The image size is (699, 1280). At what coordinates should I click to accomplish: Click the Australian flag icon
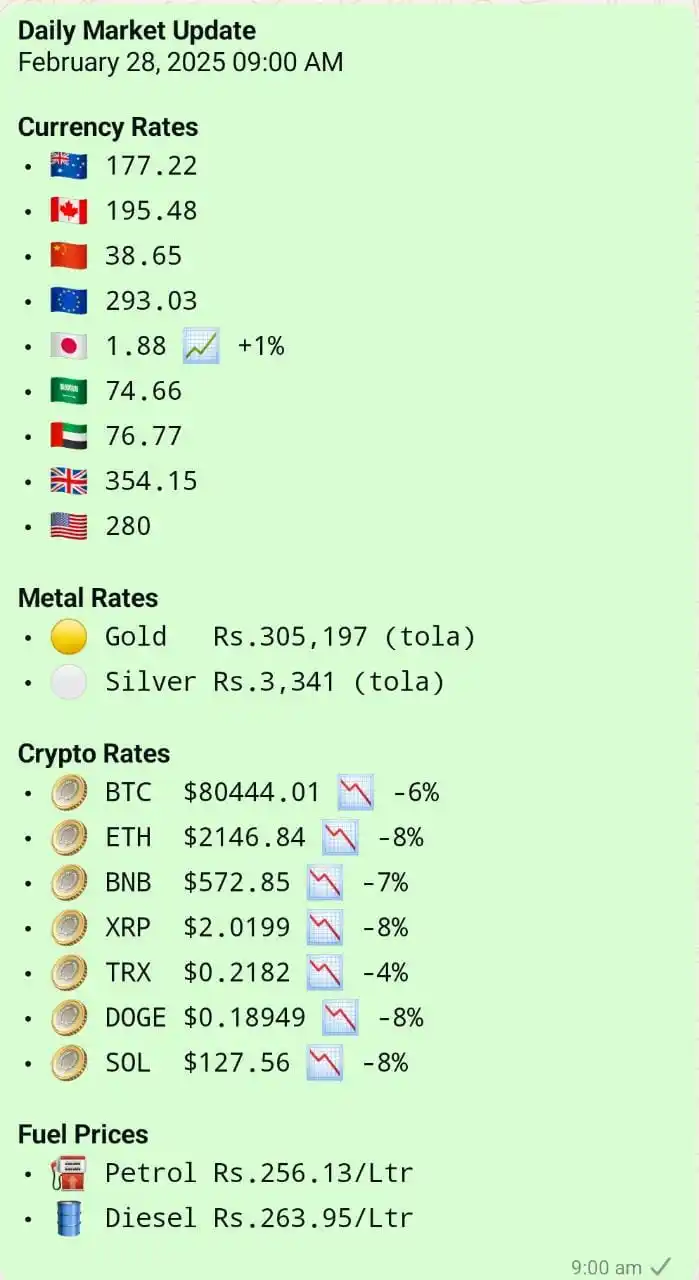coord(69,166)
